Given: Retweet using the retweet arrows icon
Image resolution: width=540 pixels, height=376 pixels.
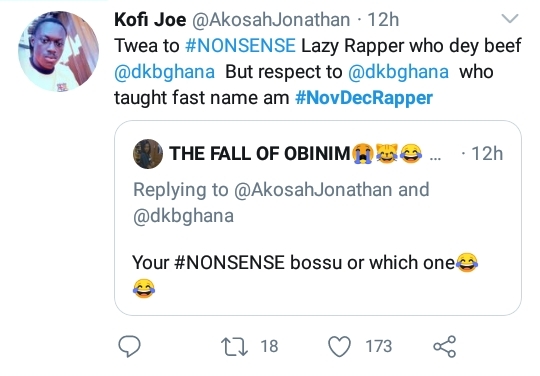Looking at the screenshot, I should [x=234, y=346].
